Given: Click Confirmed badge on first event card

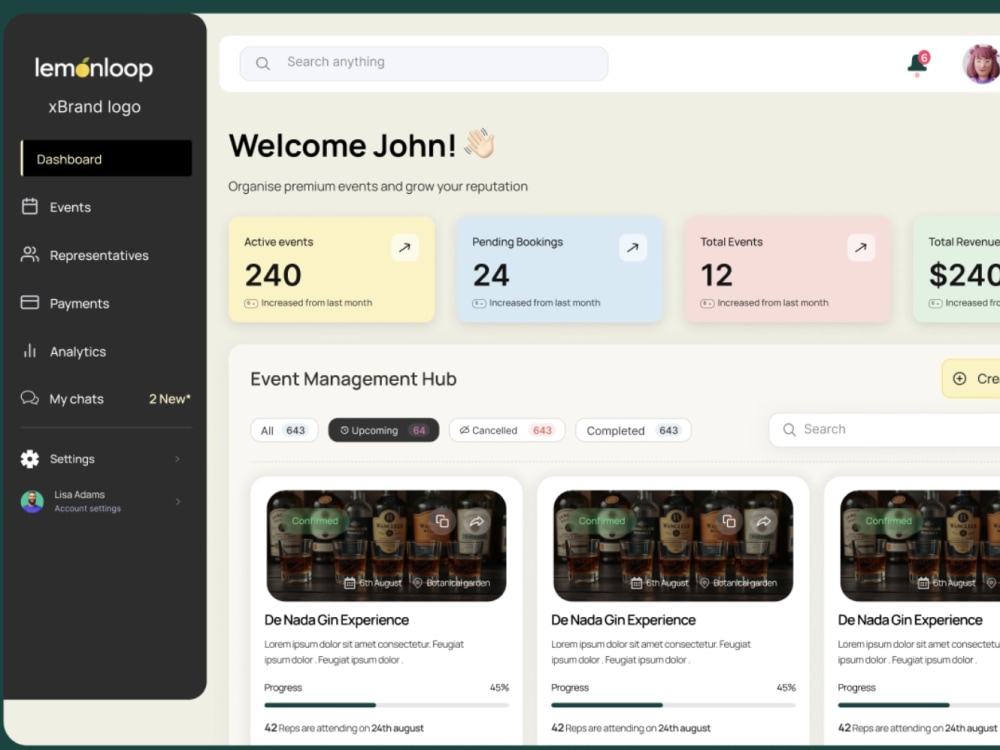Looking at the screenshot, I should 314,521.
